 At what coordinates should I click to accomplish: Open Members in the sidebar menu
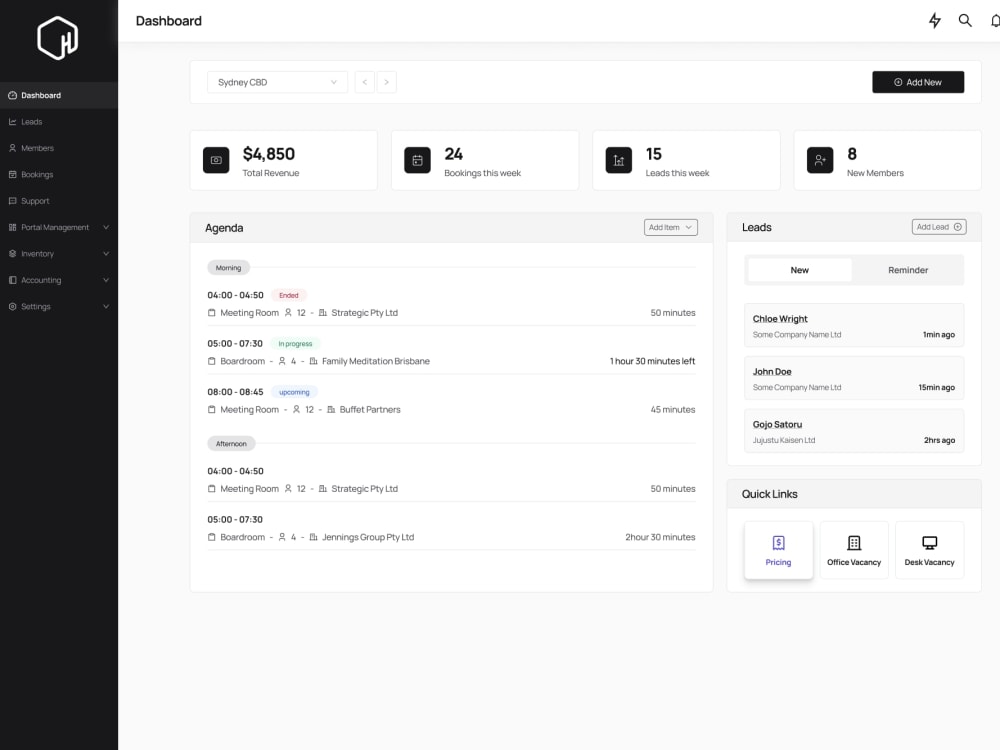pos(59,148)
